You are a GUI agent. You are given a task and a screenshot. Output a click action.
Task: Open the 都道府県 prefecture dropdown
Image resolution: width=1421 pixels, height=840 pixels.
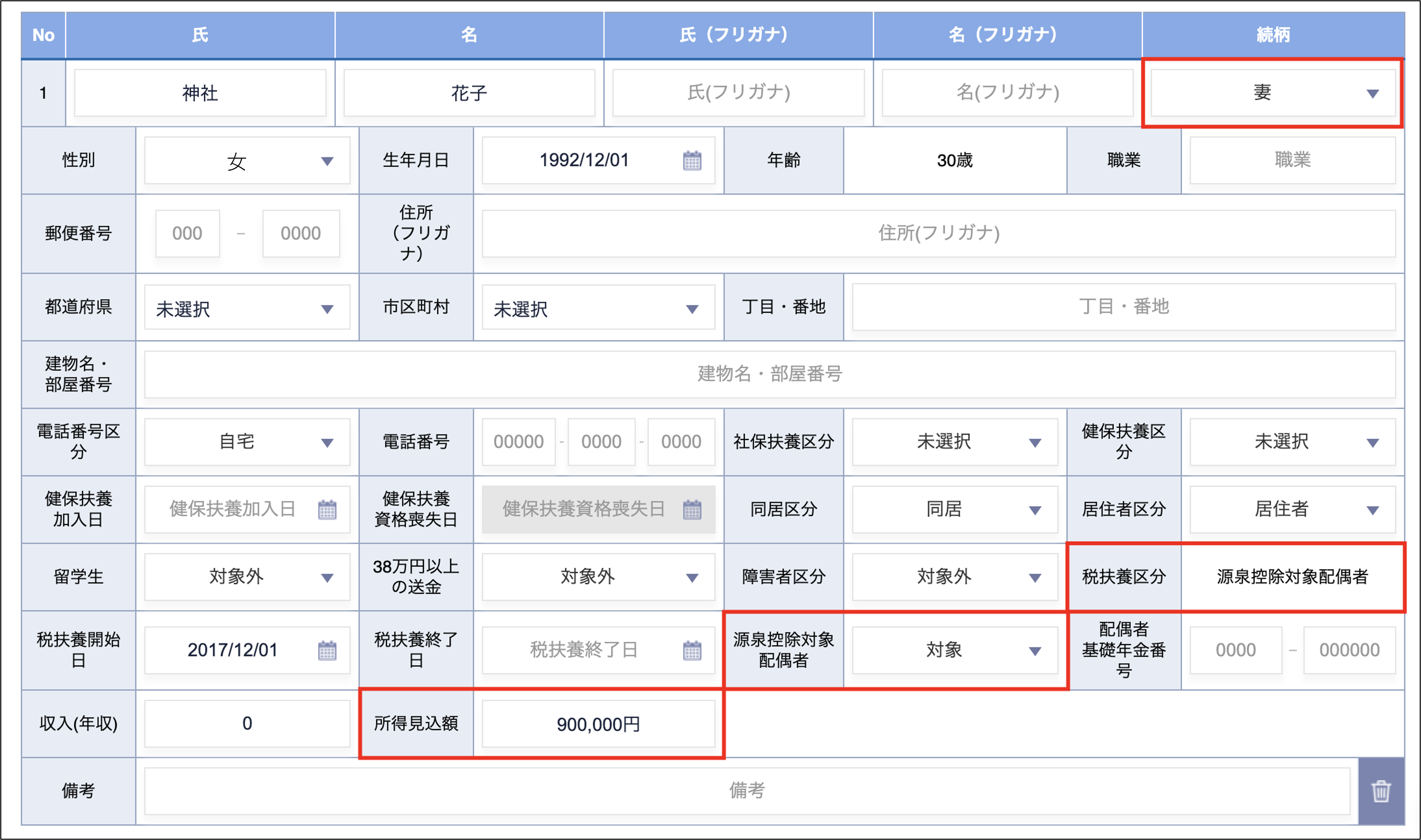(x=247, y=309)
